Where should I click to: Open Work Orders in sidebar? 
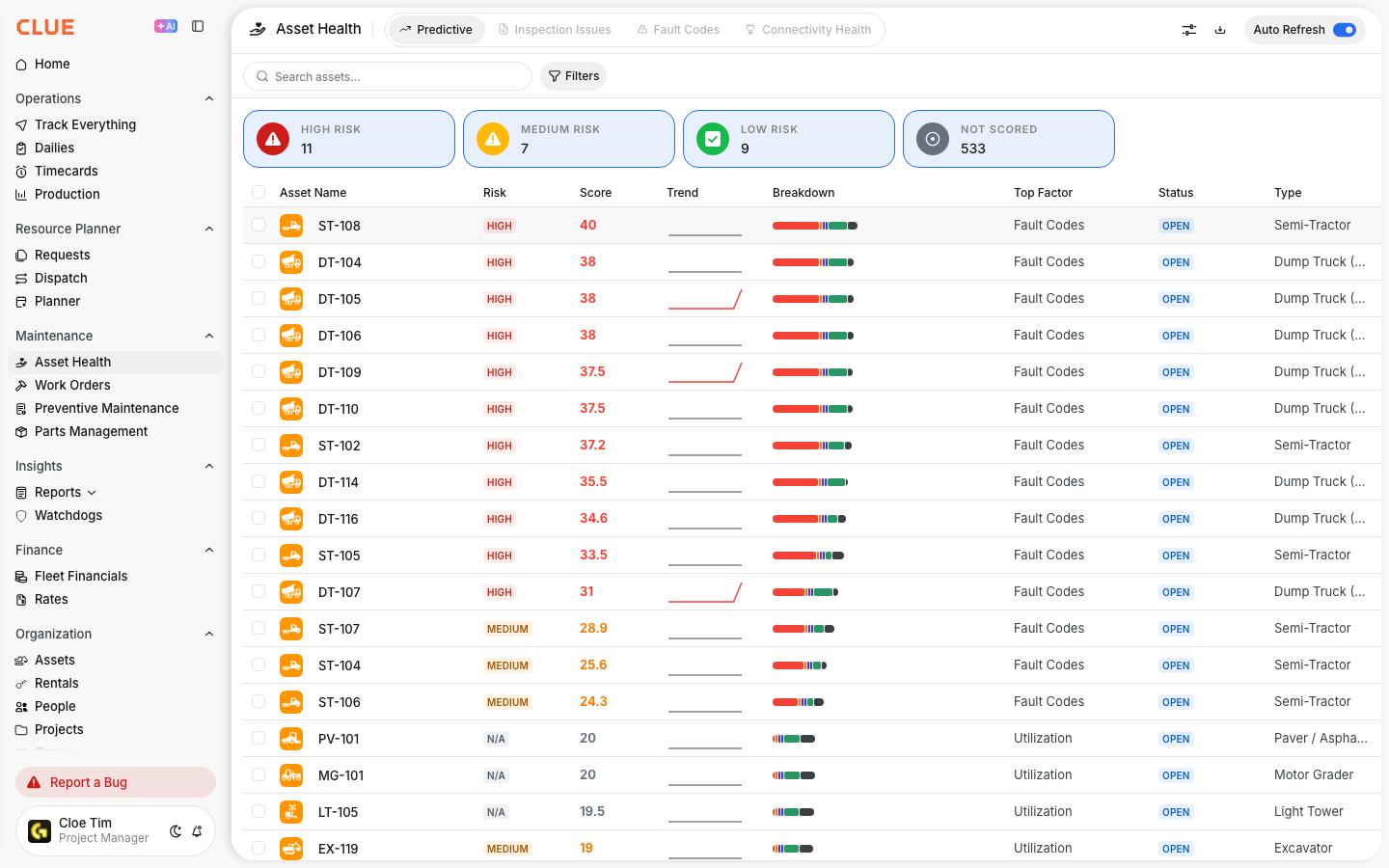116,385
